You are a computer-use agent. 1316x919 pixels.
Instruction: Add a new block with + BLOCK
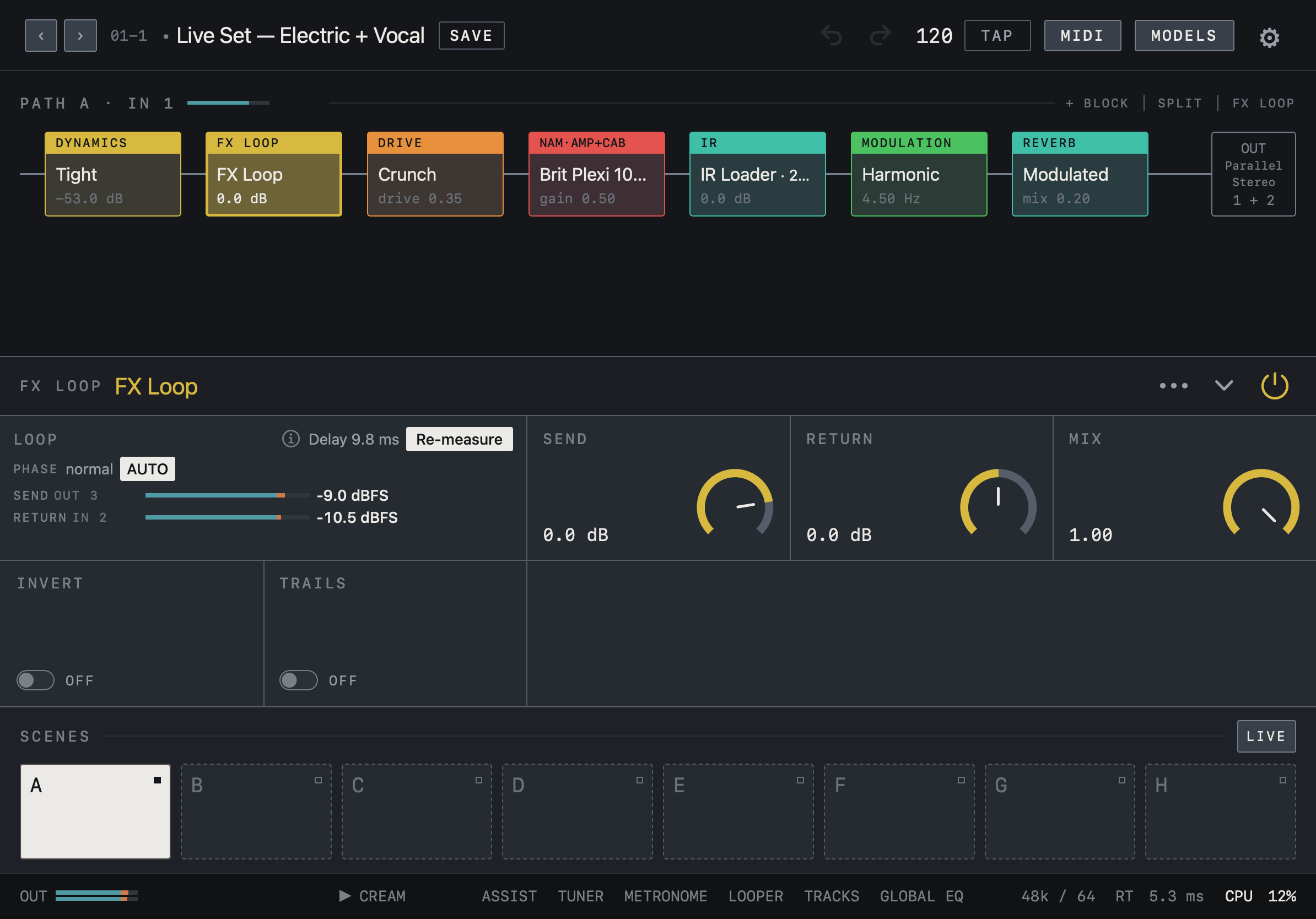1097,103
